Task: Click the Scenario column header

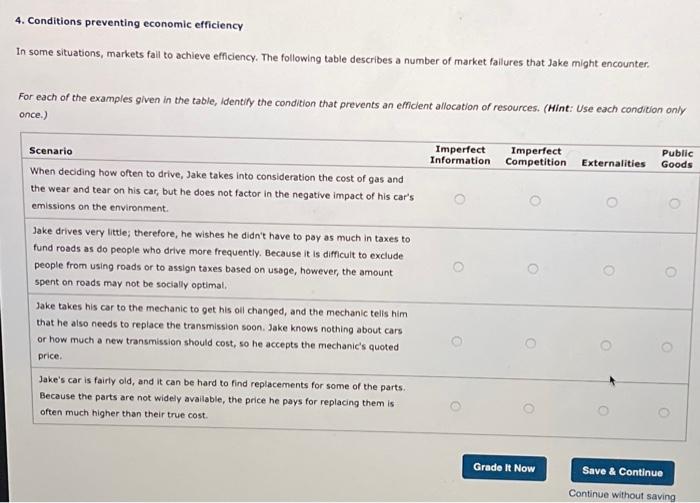Action: coord(50,151)
